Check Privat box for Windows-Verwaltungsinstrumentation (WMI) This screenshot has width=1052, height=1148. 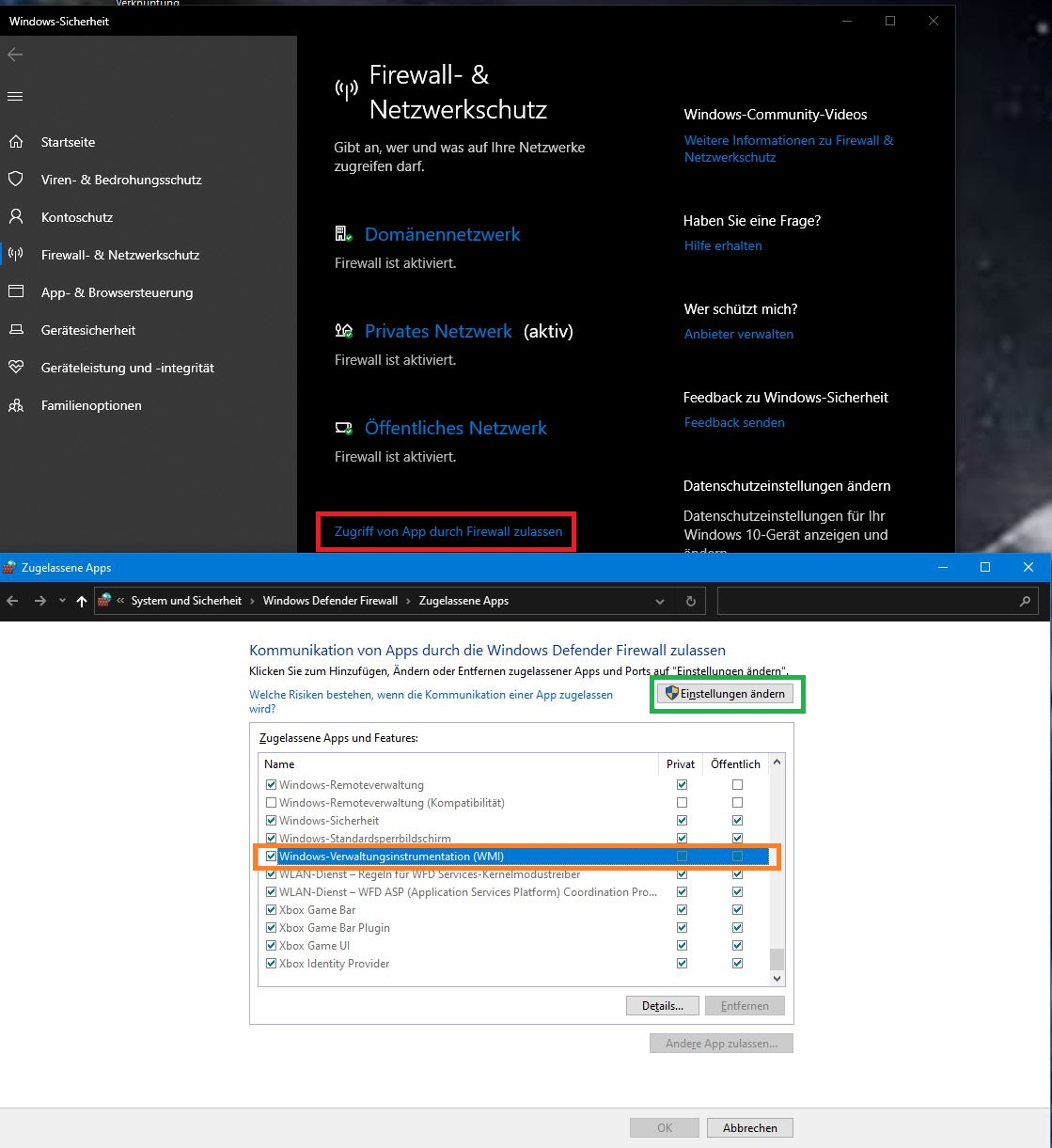coord(682,857)
